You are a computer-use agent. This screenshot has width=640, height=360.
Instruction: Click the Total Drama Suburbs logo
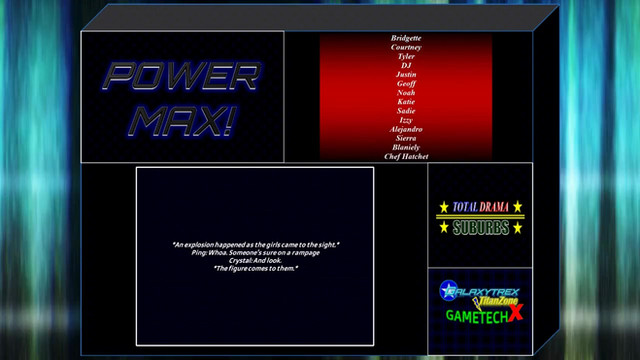coord(480,218)
